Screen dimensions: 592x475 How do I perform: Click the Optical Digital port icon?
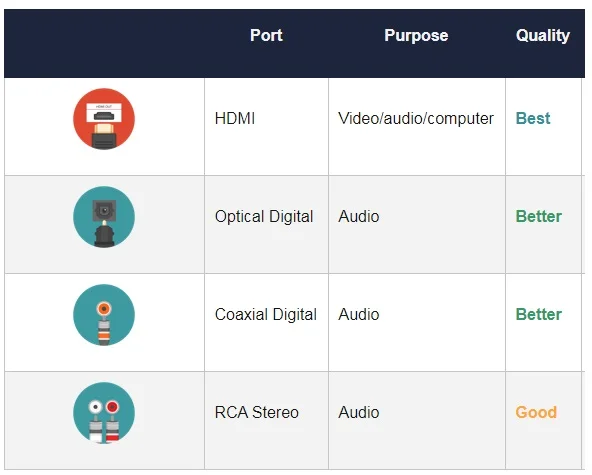pyautogui.click(x=104, y=217)
